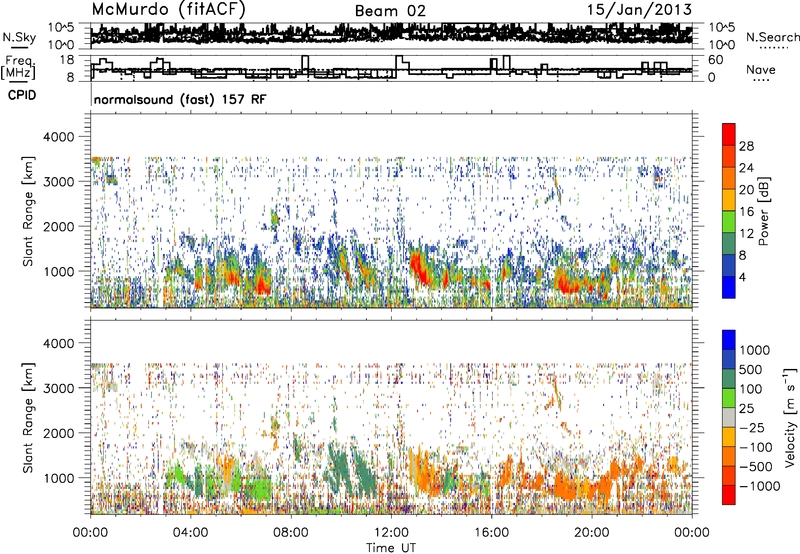
Task: Click the 4000 tick in the power panel
Action: coord(61,137)
